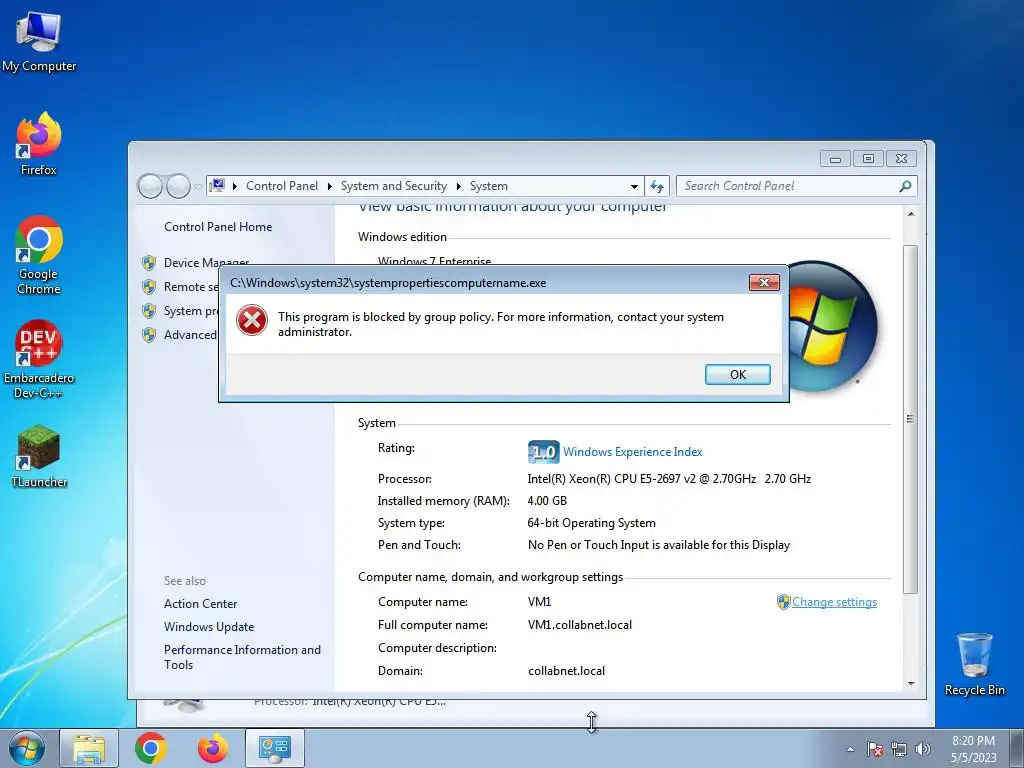Open the network status tray icon

coord(899,749)
